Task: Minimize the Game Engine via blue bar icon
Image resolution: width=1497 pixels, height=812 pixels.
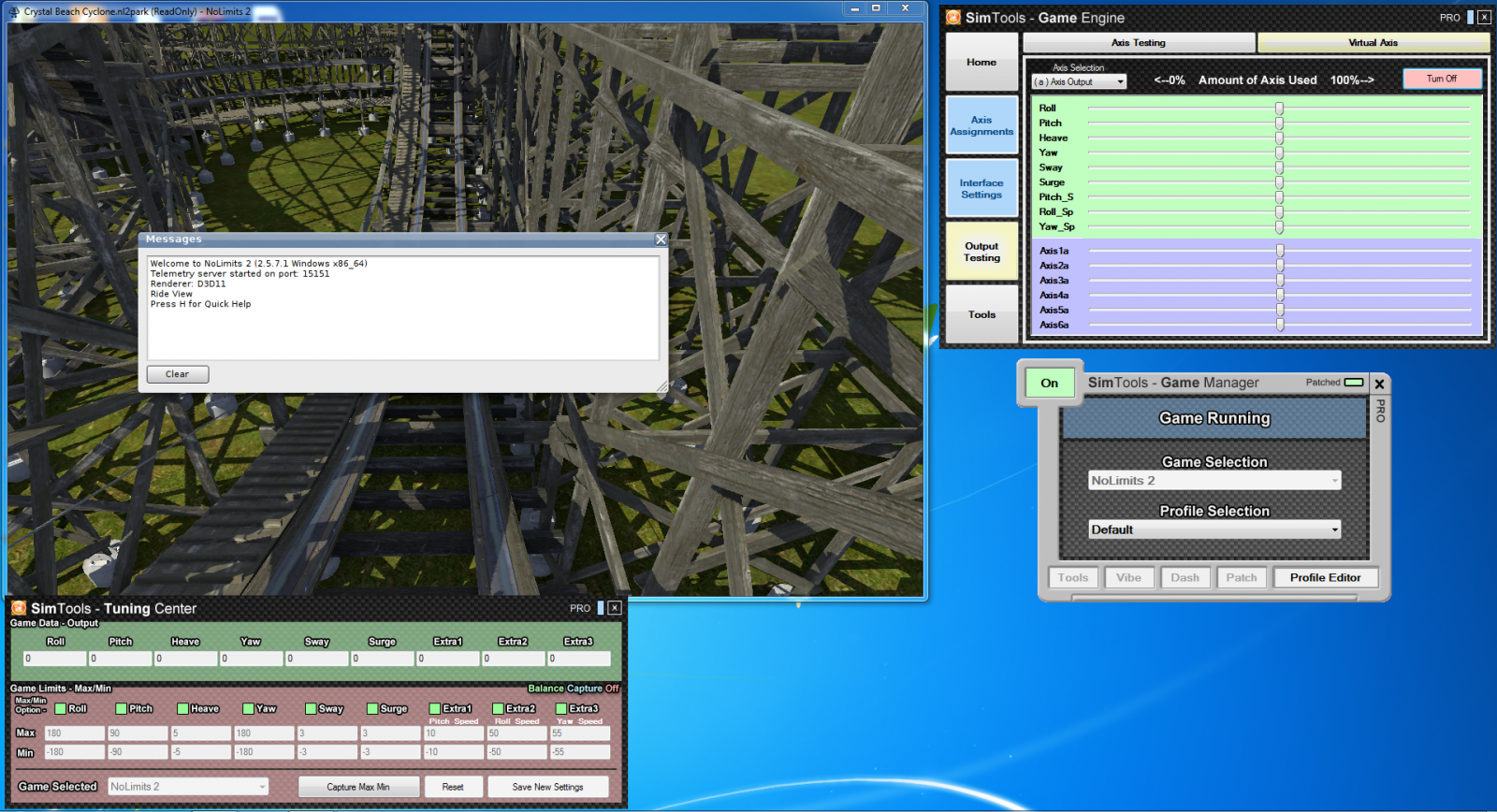Action: (x=1470, y=18)
